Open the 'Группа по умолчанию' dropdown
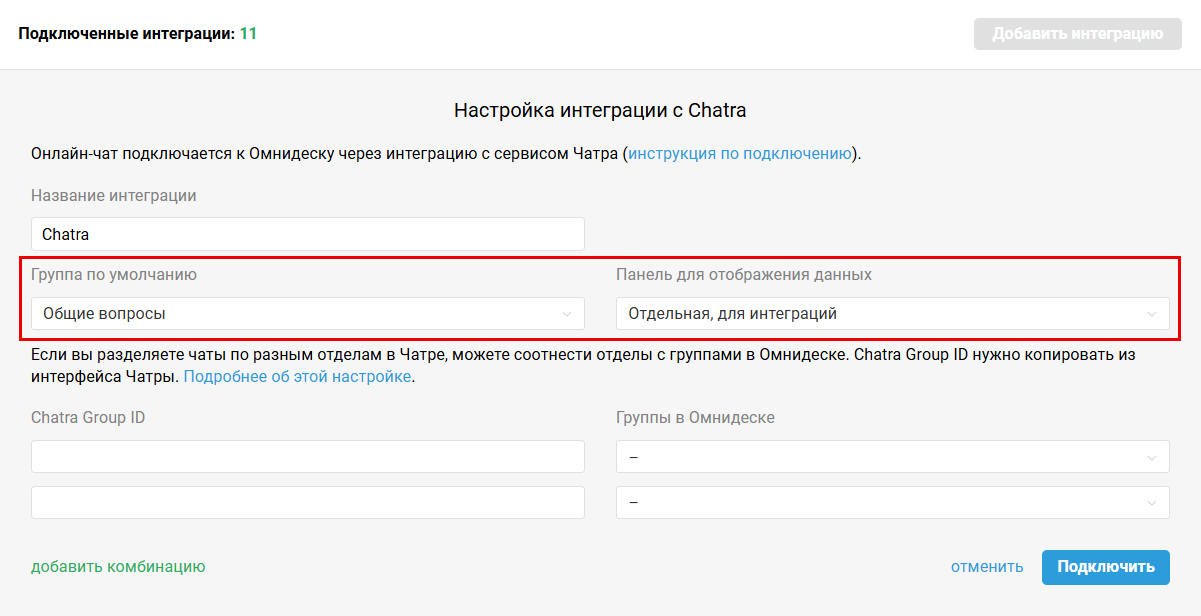Image resolution: width=1201 pixels, height=616 pixels. pos(308,313)
